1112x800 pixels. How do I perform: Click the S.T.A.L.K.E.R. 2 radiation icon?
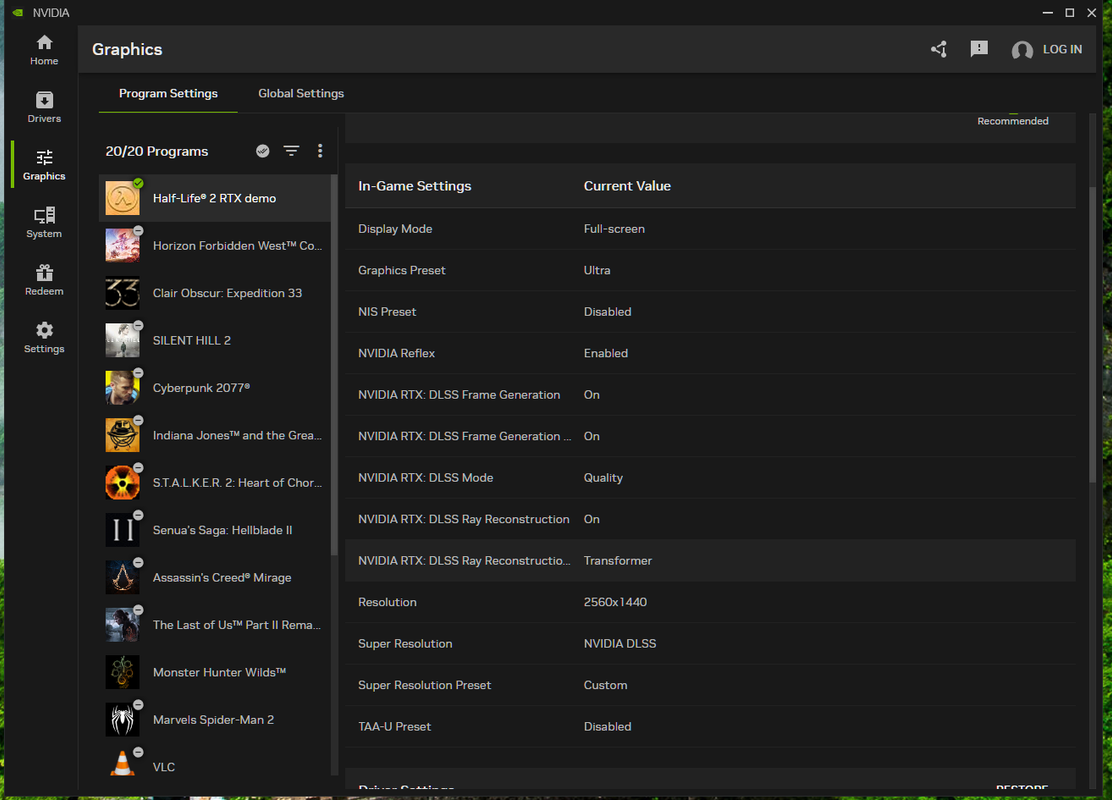[x=123, y=483]
